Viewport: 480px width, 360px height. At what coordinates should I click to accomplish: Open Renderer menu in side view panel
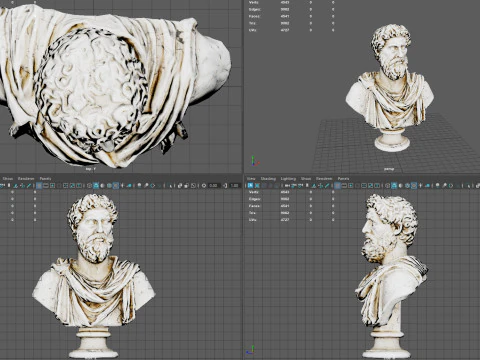324,179
